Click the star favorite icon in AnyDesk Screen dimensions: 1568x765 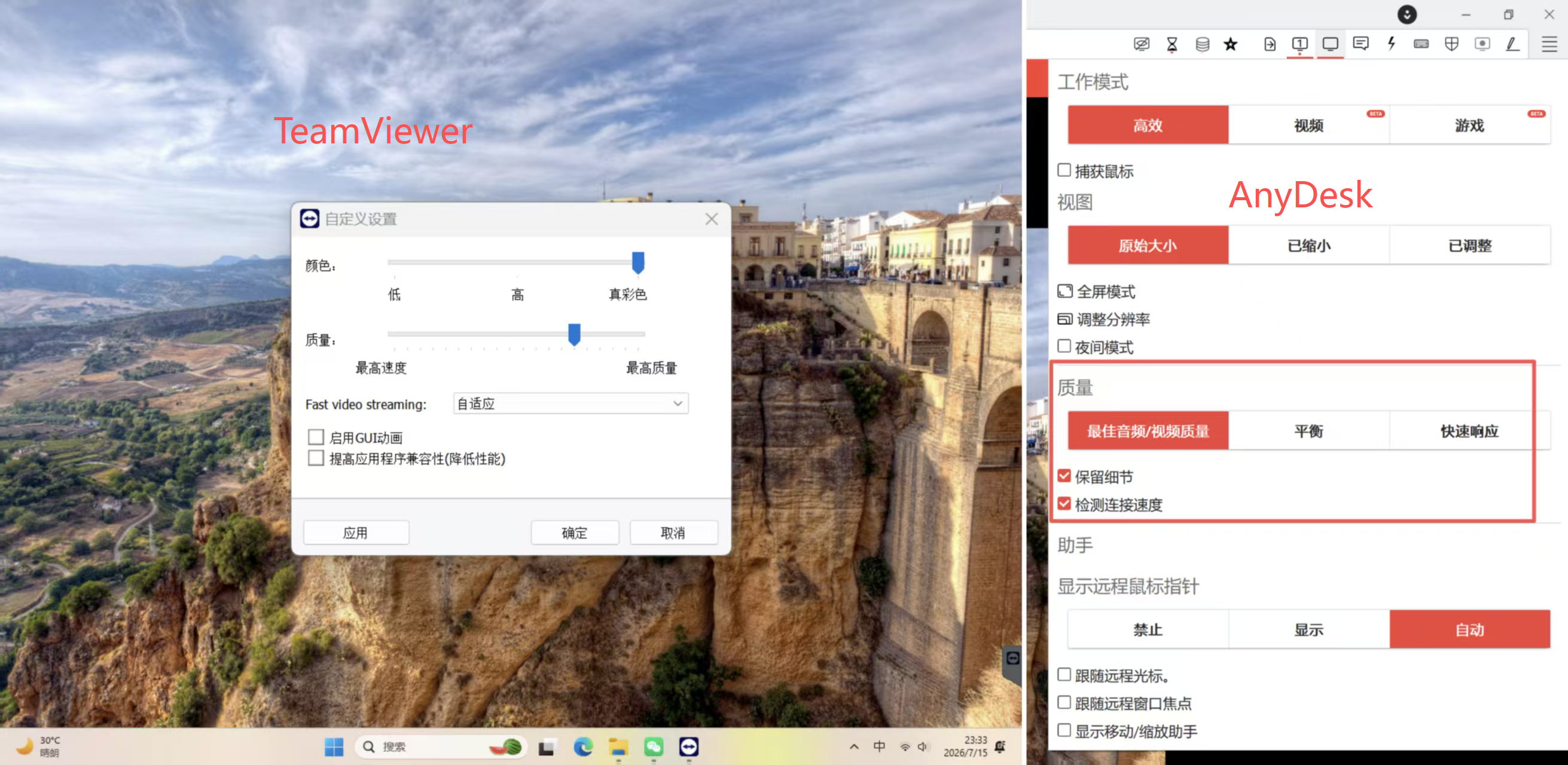1231,44
